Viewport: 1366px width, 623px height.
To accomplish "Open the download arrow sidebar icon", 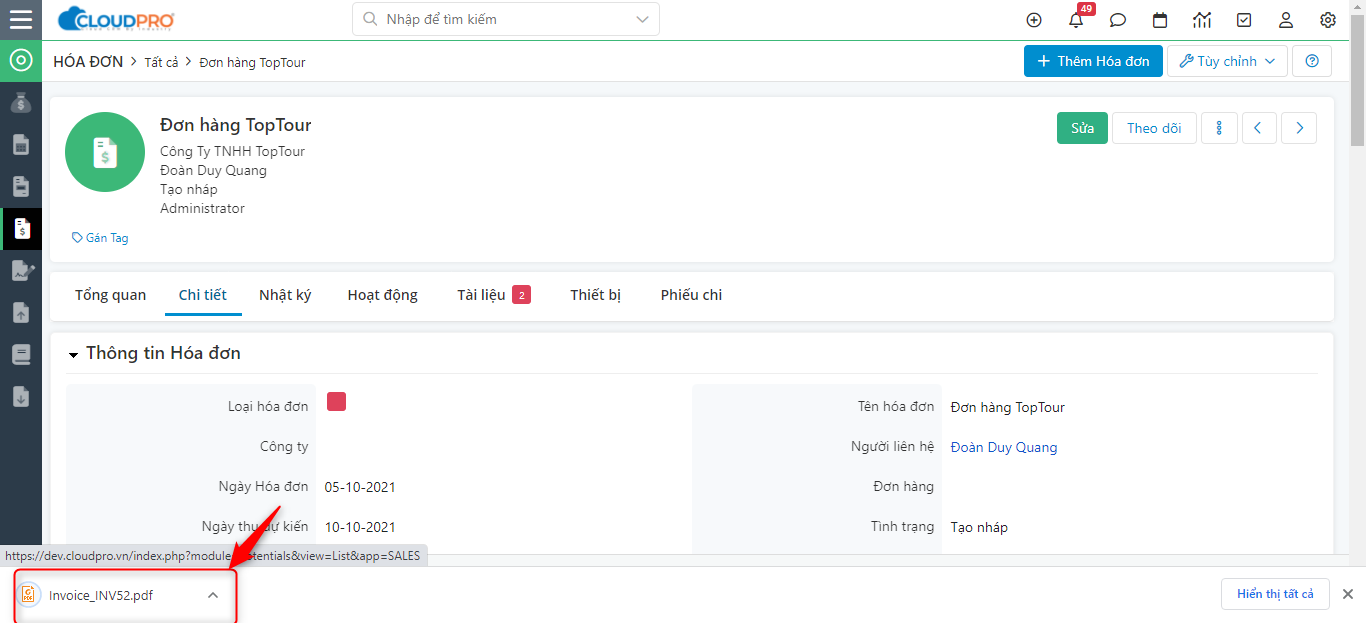I will tap(21, 397).
